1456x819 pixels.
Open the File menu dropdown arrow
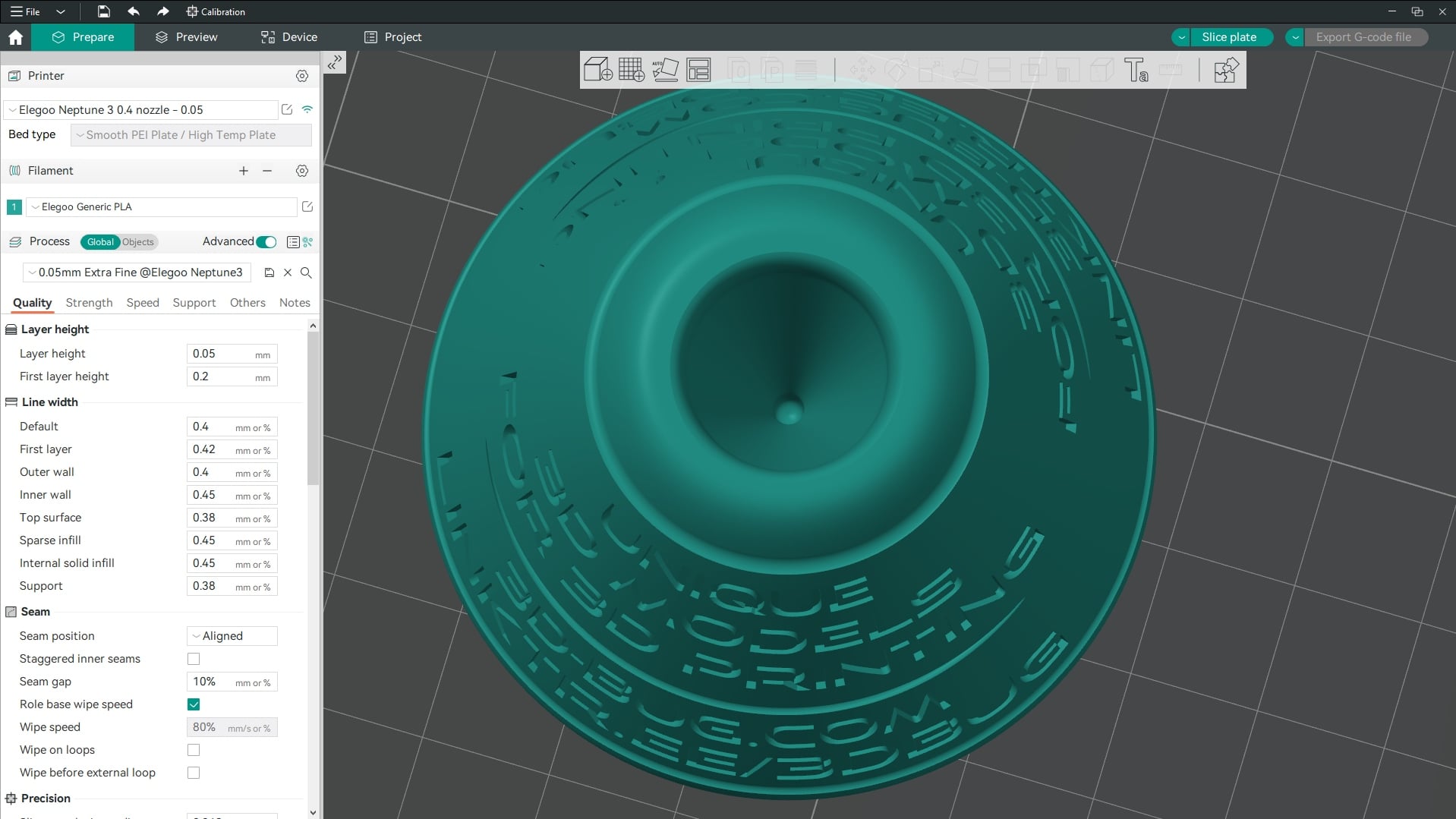pos(61,11)
